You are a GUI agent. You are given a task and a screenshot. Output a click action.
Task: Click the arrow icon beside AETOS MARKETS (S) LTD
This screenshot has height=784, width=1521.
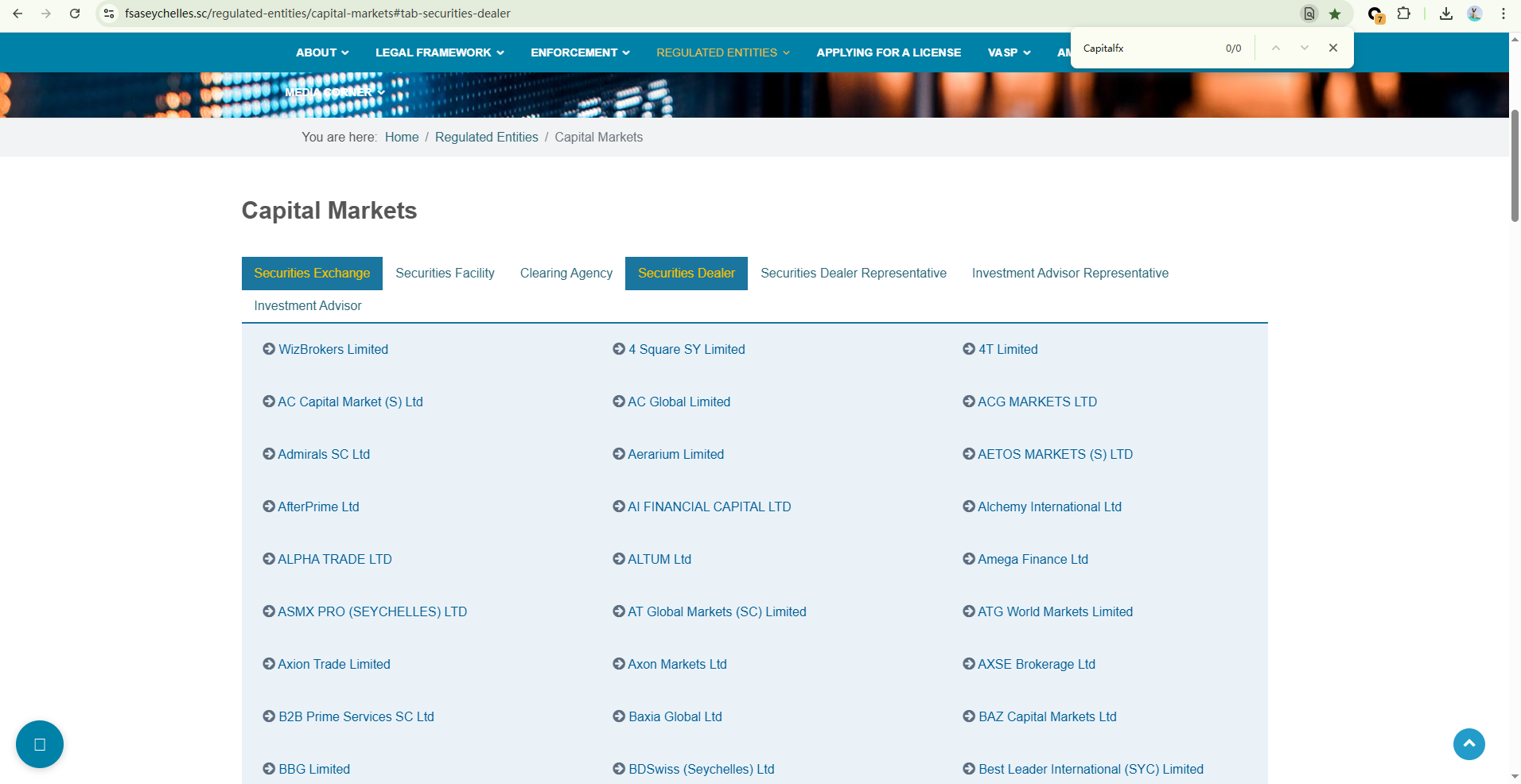(x=969, y=454)
